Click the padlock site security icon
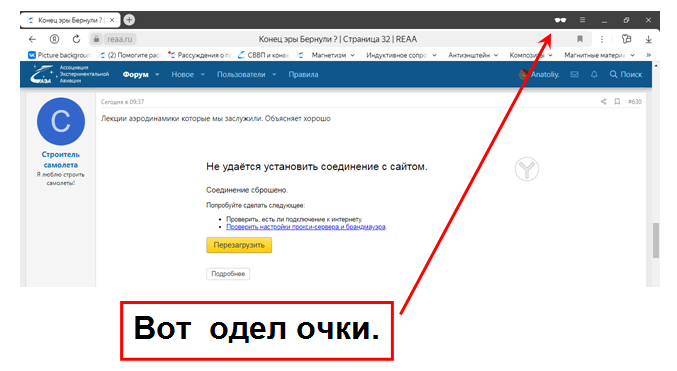 coord(96,39)
